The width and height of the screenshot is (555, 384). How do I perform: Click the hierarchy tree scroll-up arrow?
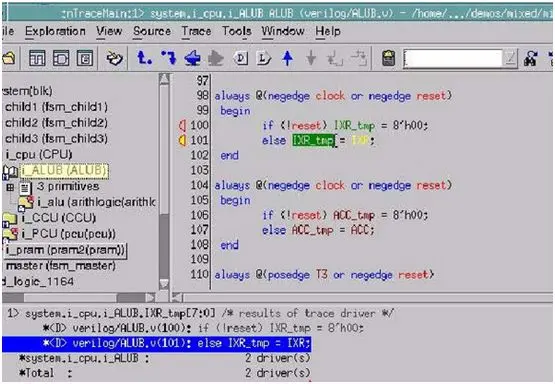[x=164, y=79]
